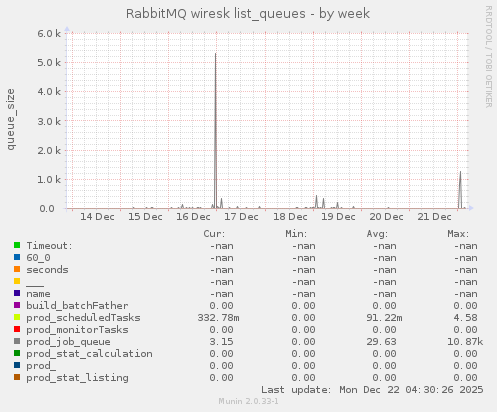Click the 17 Dec x-axis label
Screen dimensions: 497x412
[241, 217]
